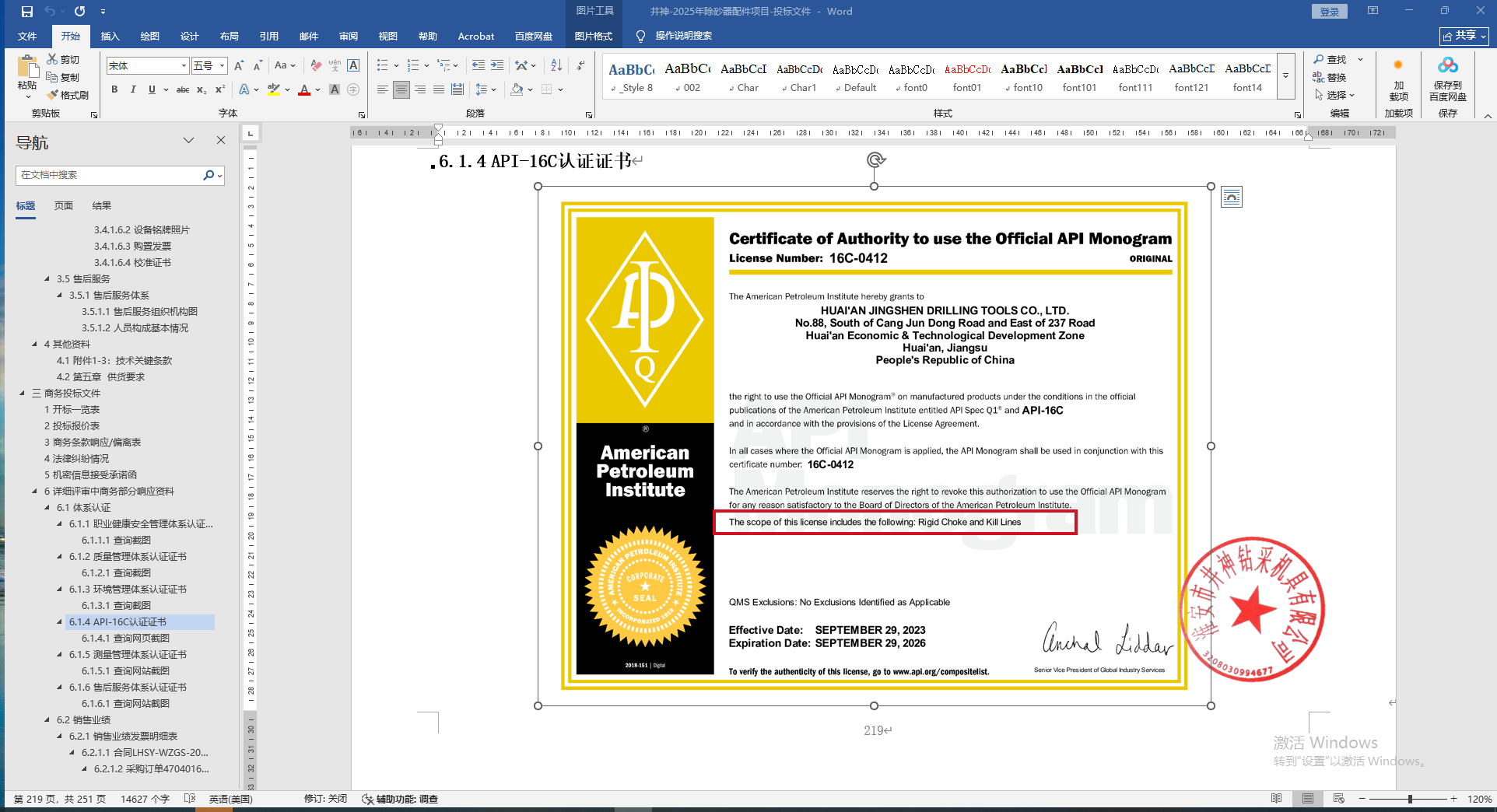Open the Change Case dropdown
The image size is (1497, 812).
coord(285,66)
